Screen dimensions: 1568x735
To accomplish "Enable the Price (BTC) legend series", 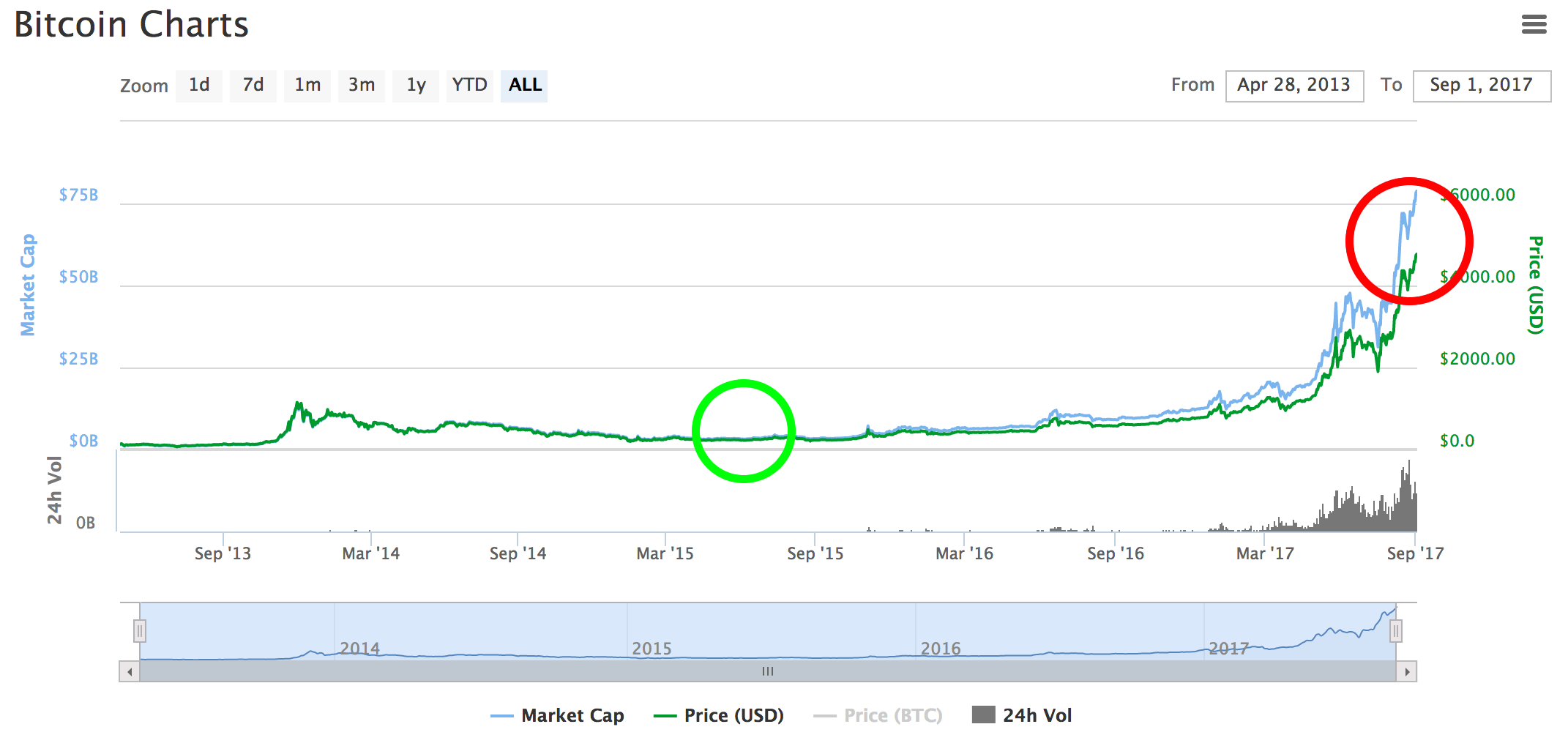I will point(878,715).
